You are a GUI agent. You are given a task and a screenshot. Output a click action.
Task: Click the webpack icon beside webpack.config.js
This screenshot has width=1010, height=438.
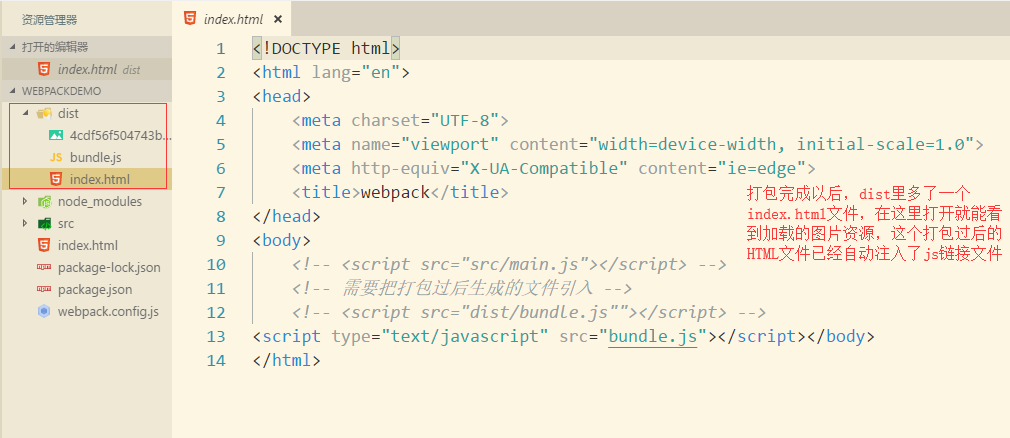tap(44, 312)
